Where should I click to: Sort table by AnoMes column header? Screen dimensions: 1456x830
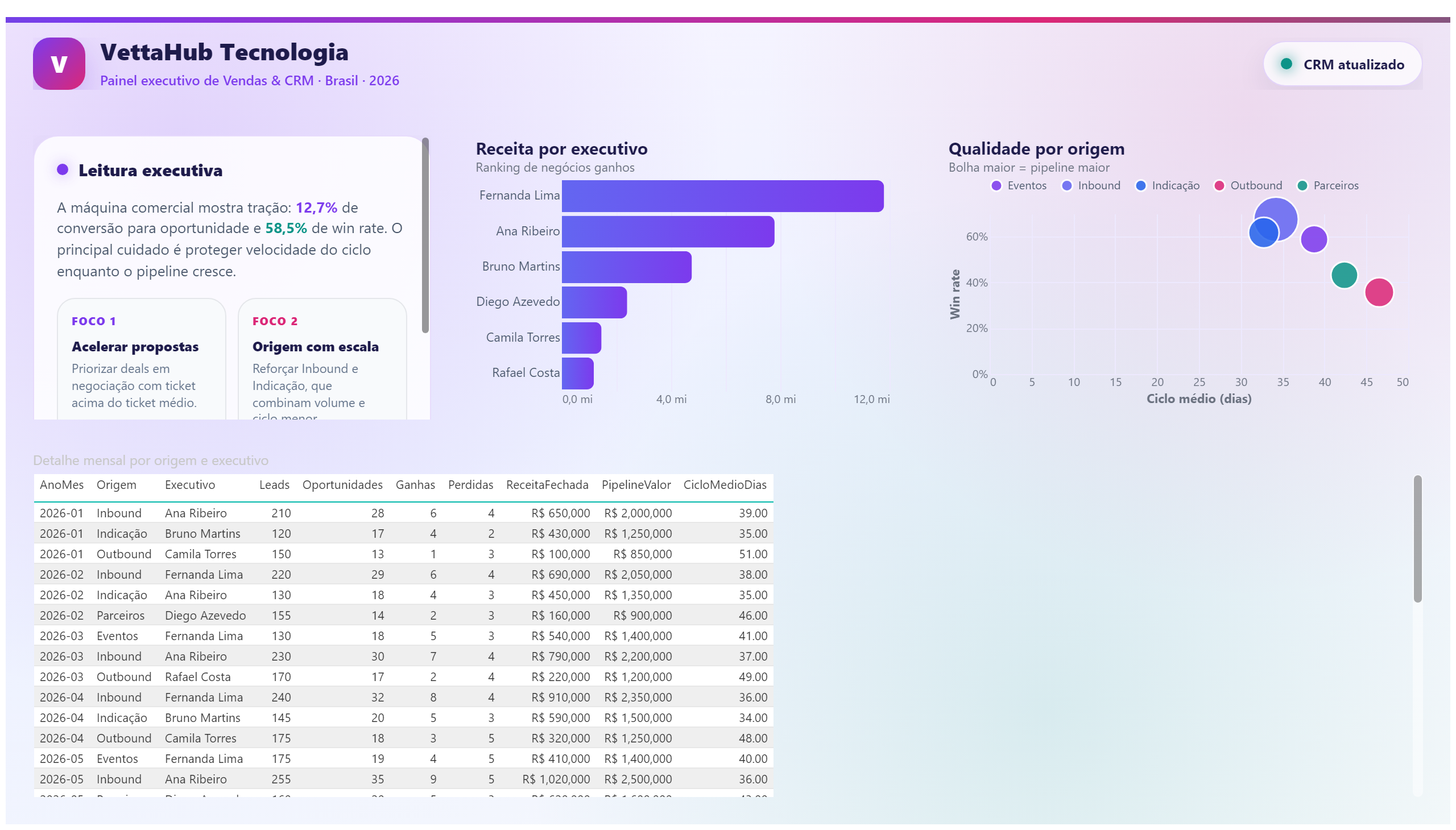coord(61,485)
